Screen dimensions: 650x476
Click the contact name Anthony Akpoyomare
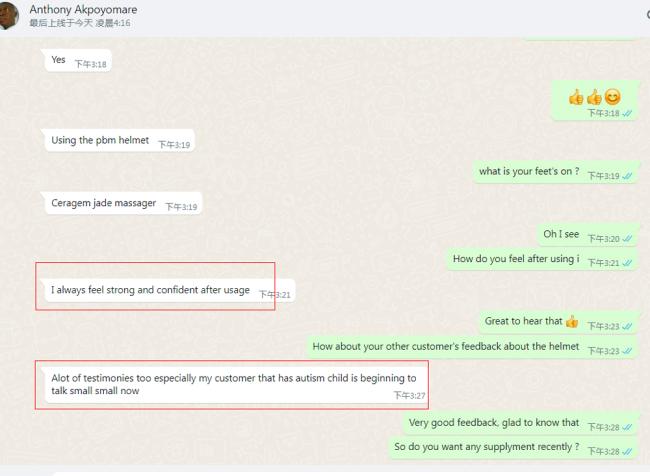tap(83, 9)
